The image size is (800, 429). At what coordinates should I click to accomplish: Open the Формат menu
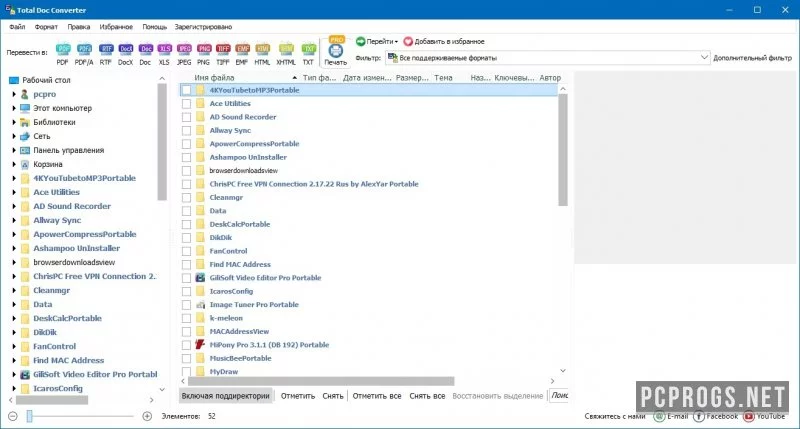coord(46,27)
